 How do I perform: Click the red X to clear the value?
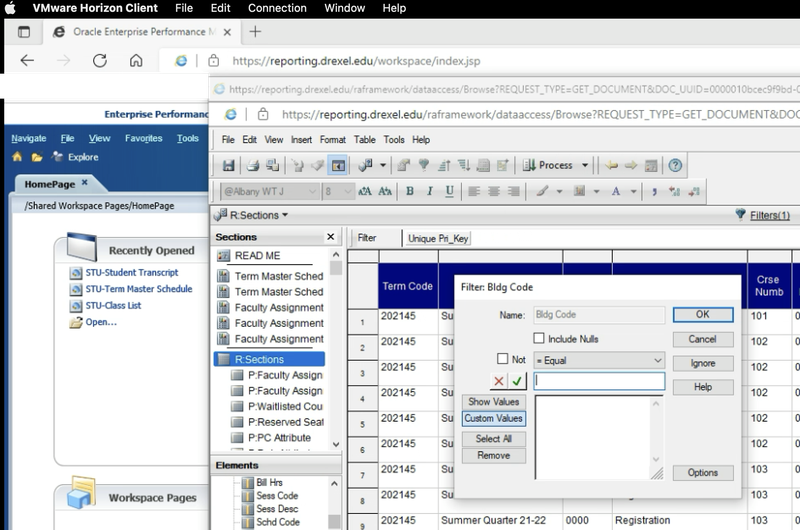[498, 381]
